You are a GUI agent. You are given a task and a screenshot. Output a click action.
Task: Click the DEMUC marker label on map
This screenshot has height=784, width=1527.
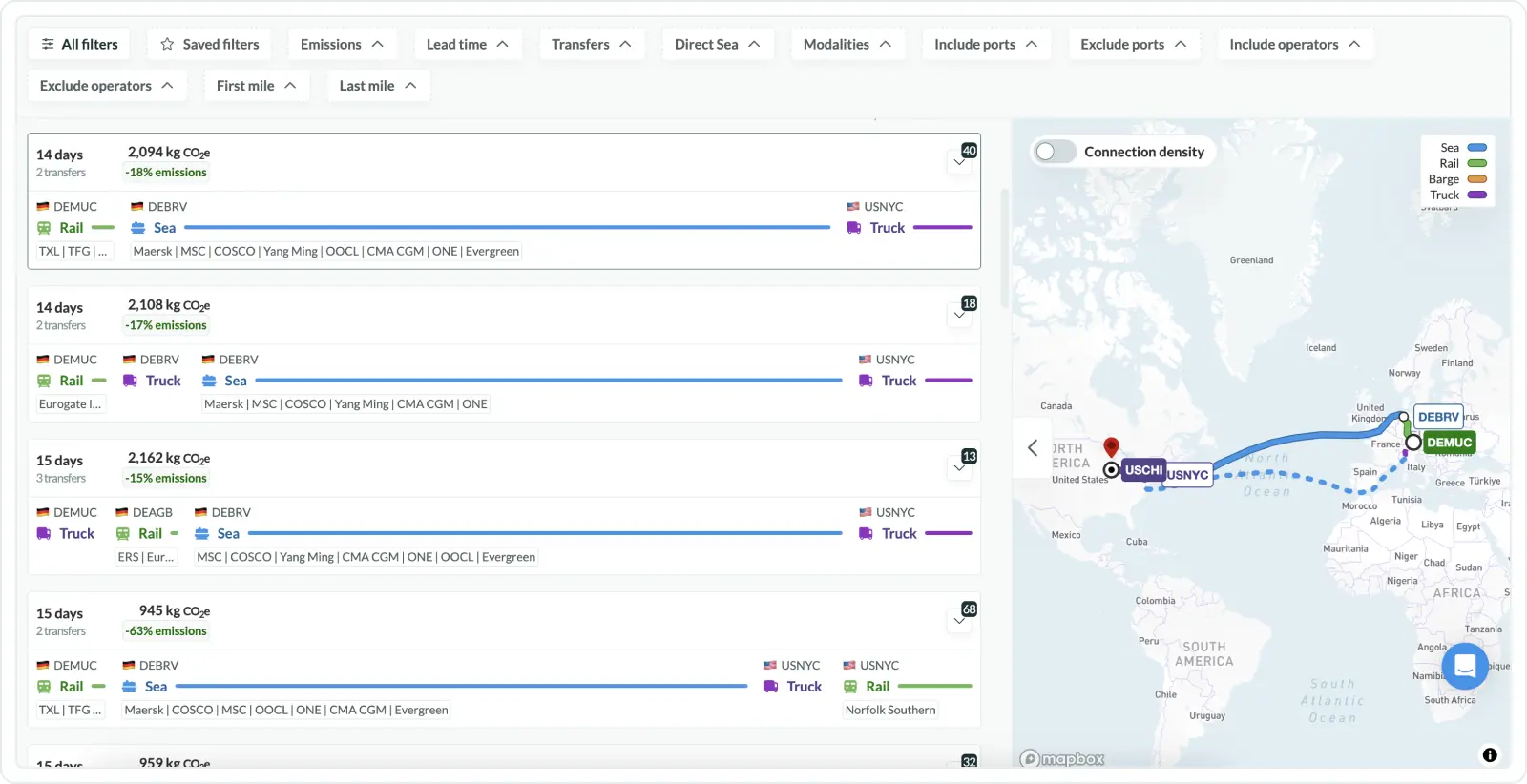click(x=1449, y=443)
